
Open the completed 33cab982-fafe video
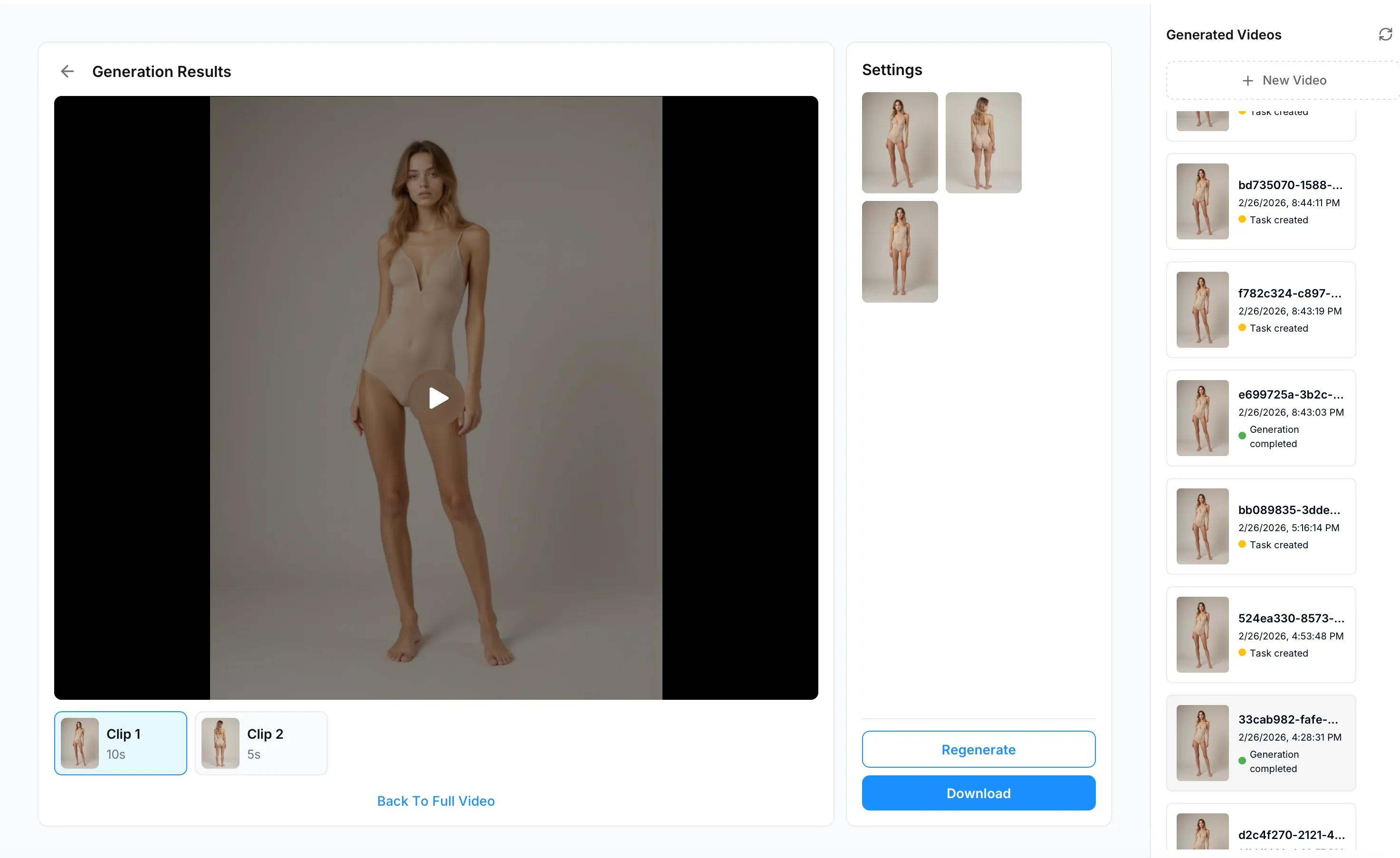[1261, 743]
